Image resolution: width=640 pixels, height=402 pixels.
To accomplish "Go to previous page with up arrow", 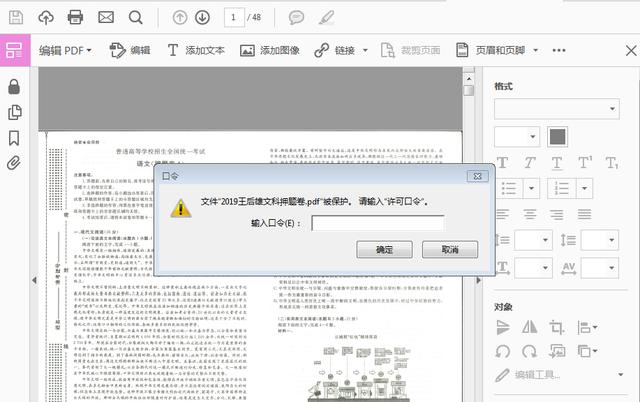I will point(180,17).
